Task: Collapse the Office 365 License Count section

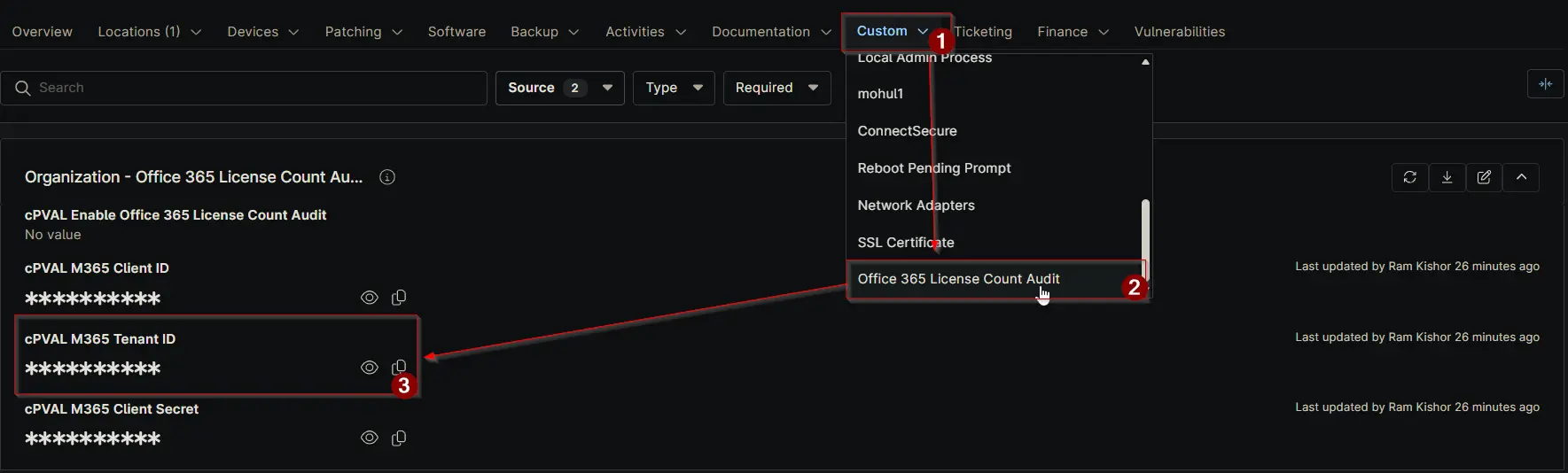Action: 1521,177
